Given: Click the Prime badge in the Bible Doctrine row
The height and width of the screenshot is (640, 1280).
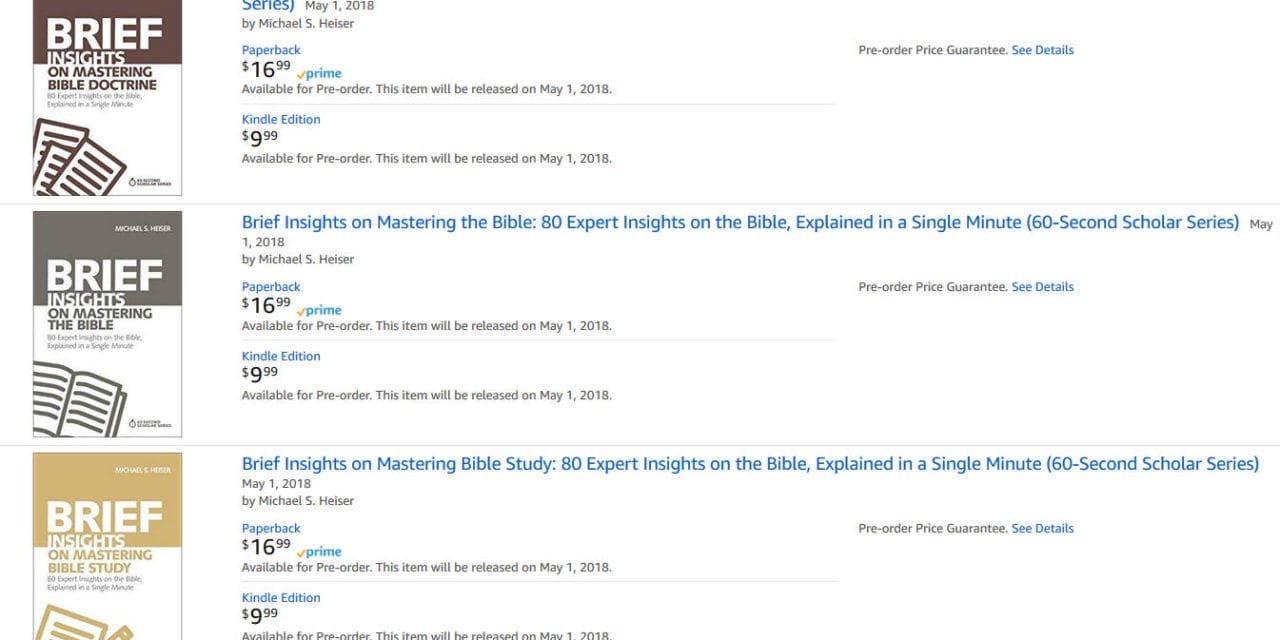Looking at the screenshot, I should click(x=319, y=73).
